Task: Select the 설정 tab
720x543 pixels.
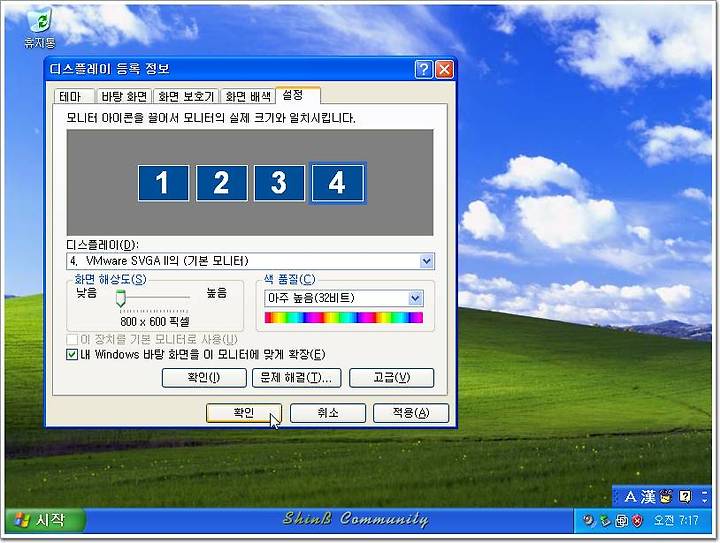Action: tap(298, 95)
